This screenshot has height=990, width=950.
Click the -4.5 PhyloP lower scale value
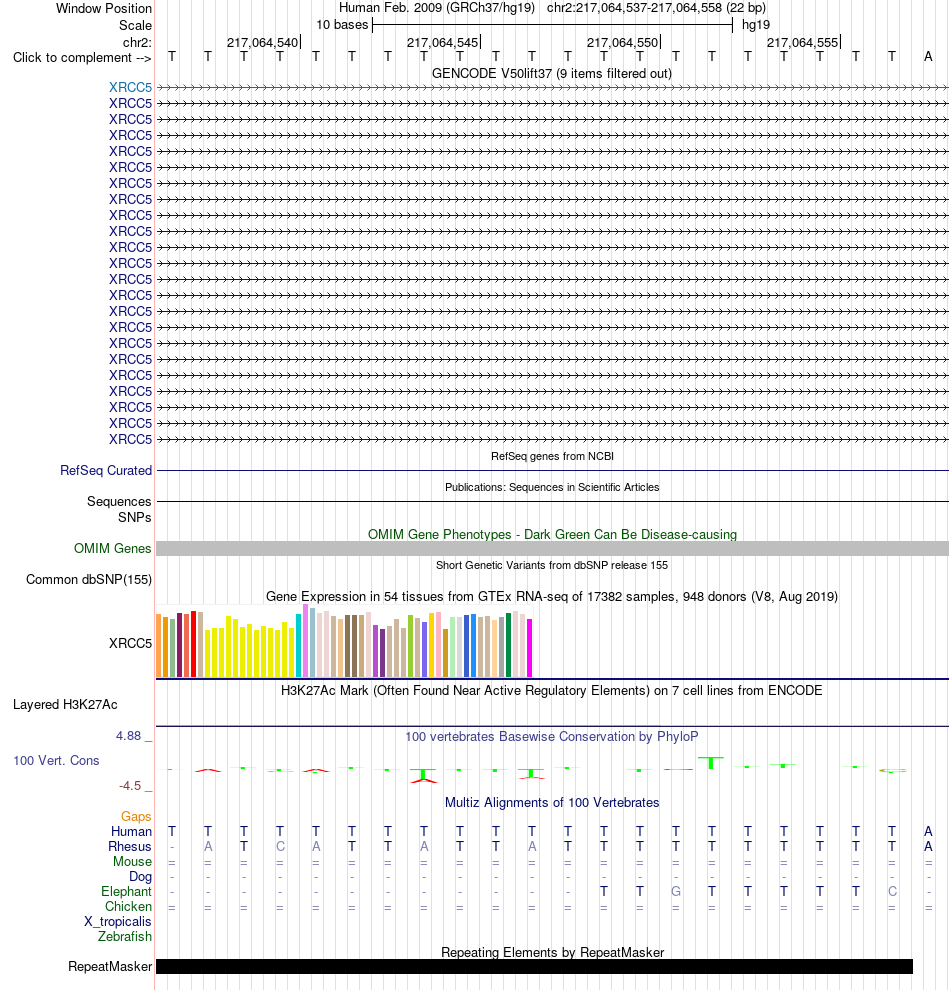(x=130, y=785)
